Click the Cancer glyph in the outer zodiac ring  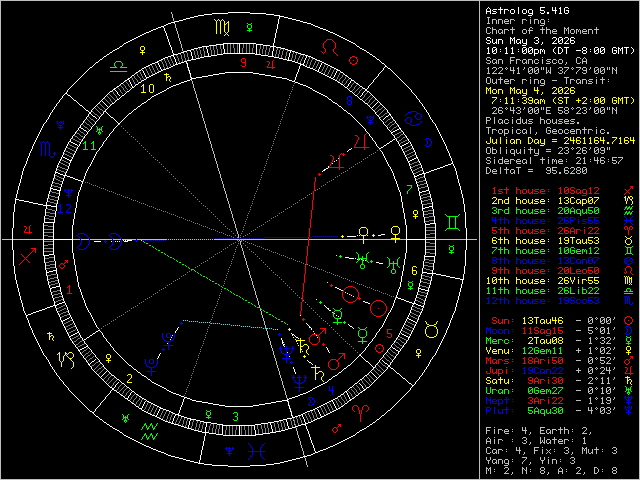(x=413, y=118)
